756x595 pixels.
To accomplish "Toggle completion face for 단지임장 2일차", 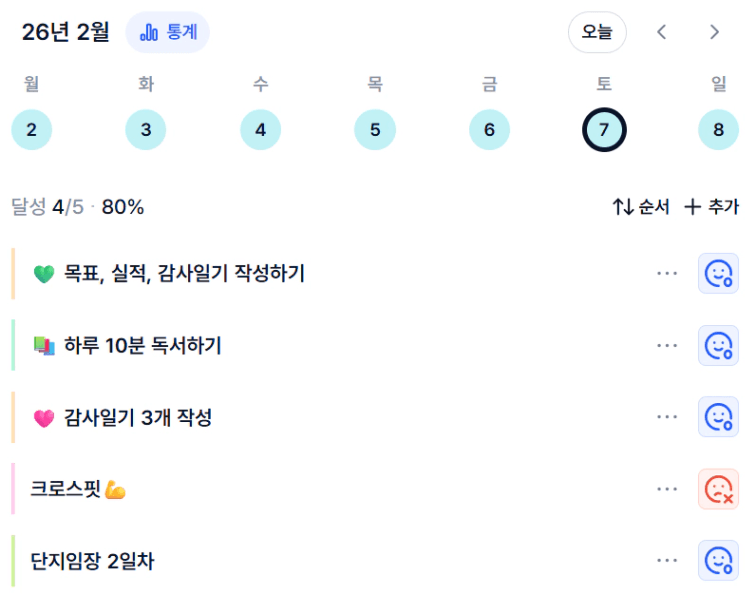I will click(x=718, y=561).
